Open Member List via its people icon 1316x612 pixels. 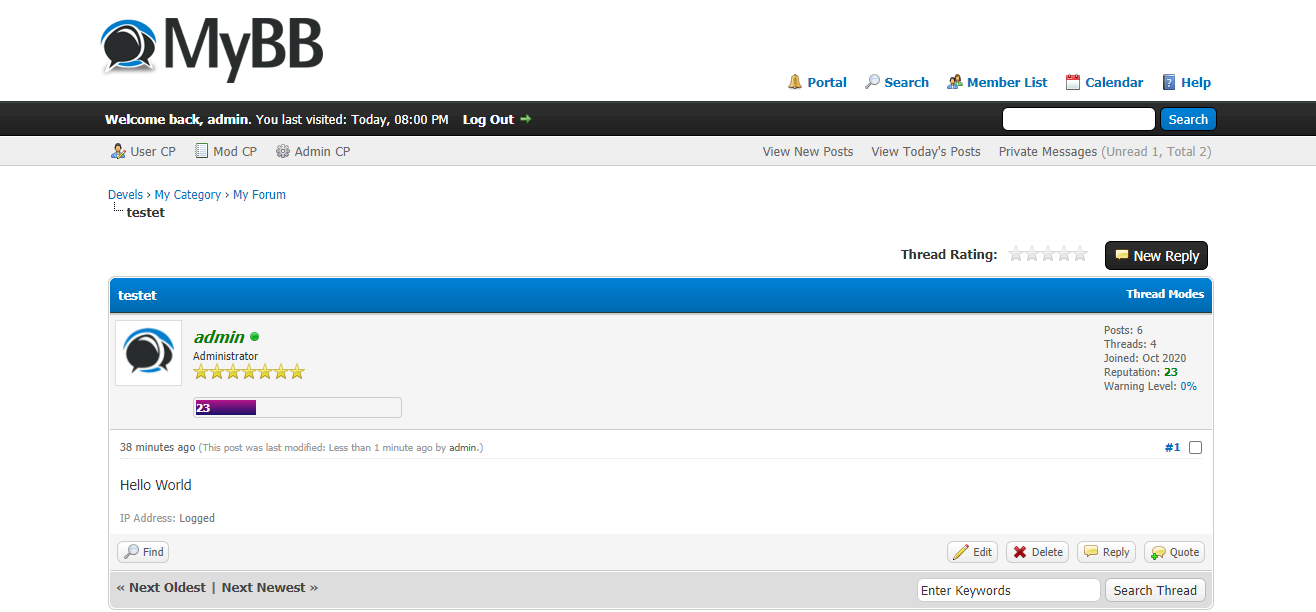pos(955,82)
